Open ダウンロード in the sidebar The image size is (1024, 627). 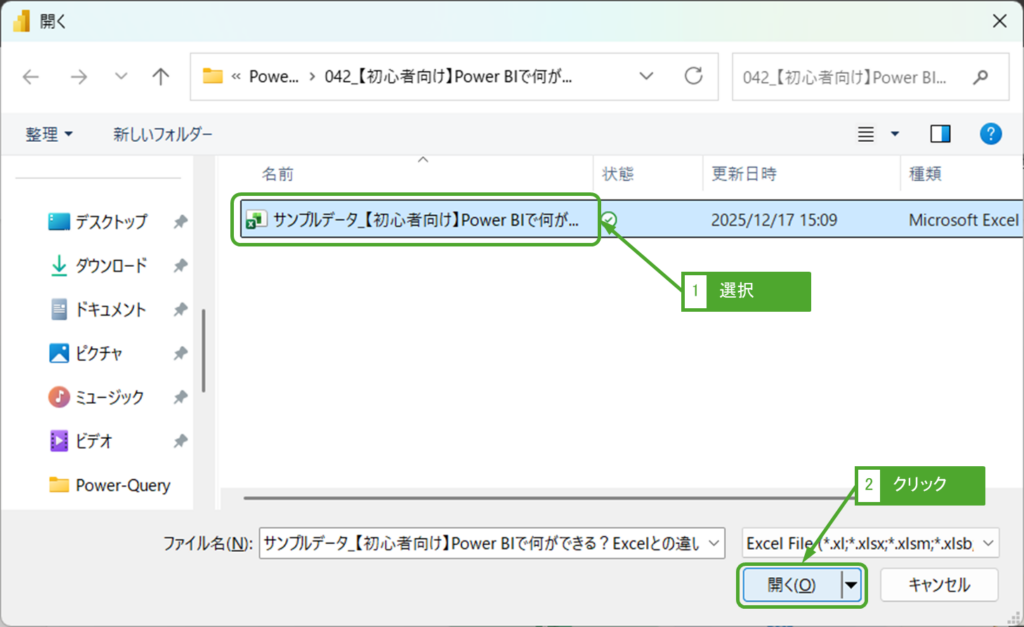[111, 265]
